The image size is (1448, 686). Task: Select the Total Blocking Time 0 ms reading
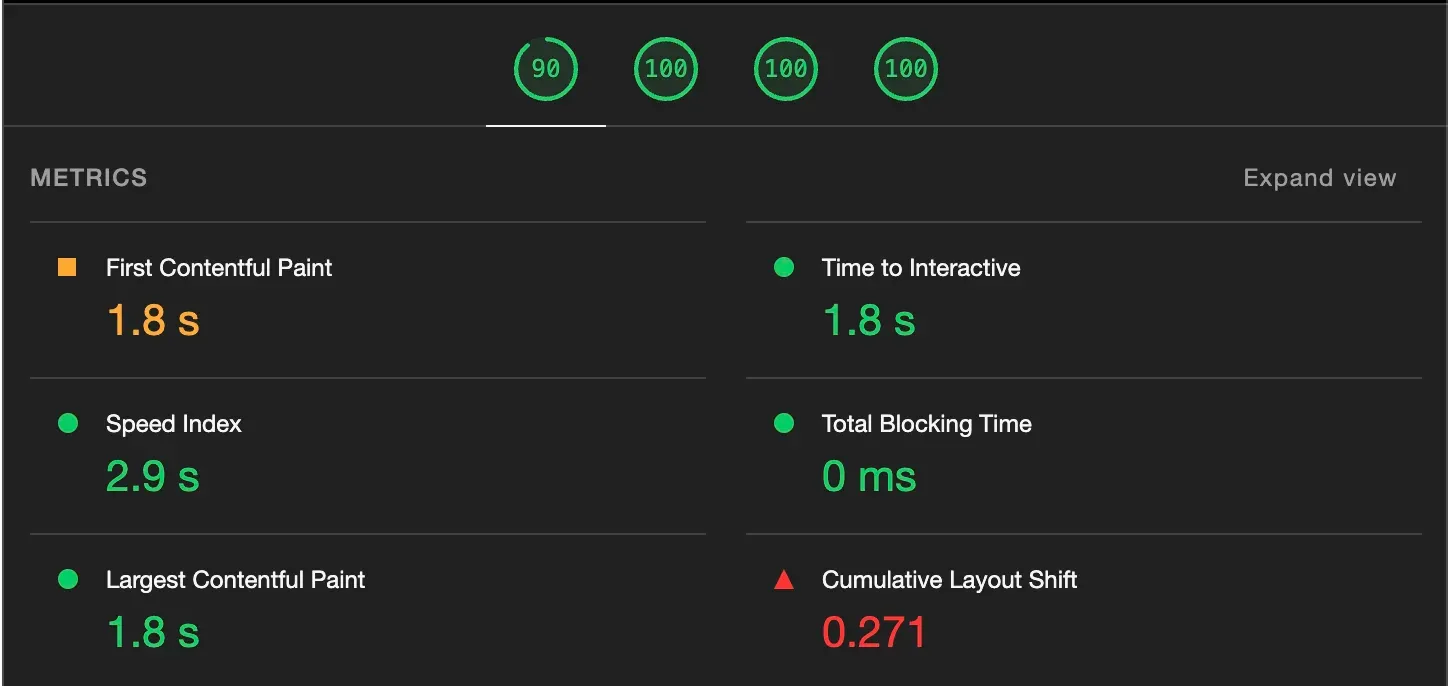point(870,475)
